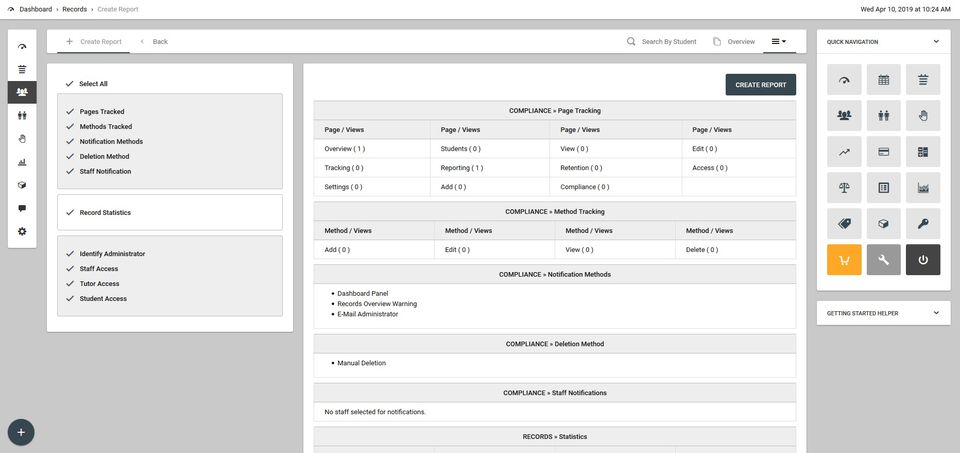The width and height of the screenshot is (960, 453).
Task: Click the list tile in Quick Navigation
Action: pyautogui.click(x=923, y=80)
